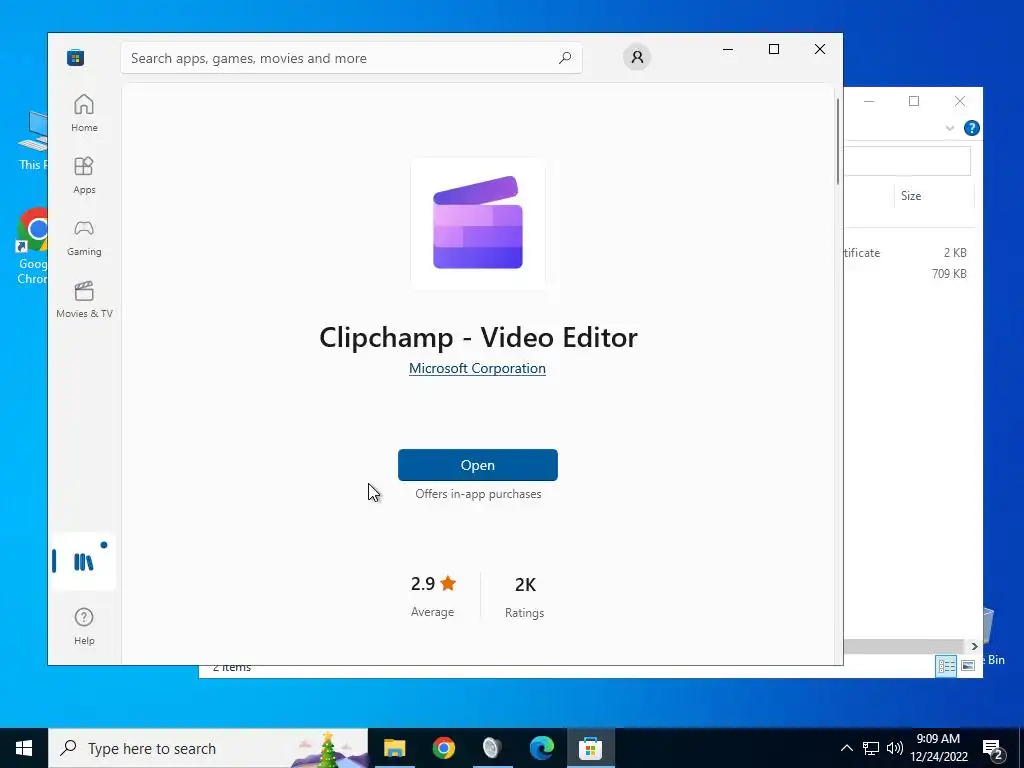
Task: Open the Windows Start menu
Action: click(x=24, y=748)
